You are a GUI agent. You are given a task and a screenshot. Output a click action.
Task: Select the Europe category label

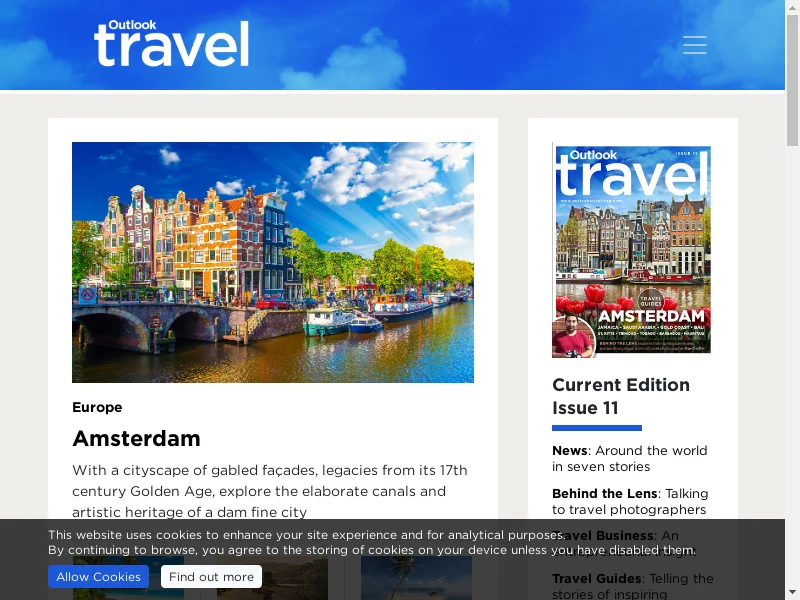pos(97,407)
